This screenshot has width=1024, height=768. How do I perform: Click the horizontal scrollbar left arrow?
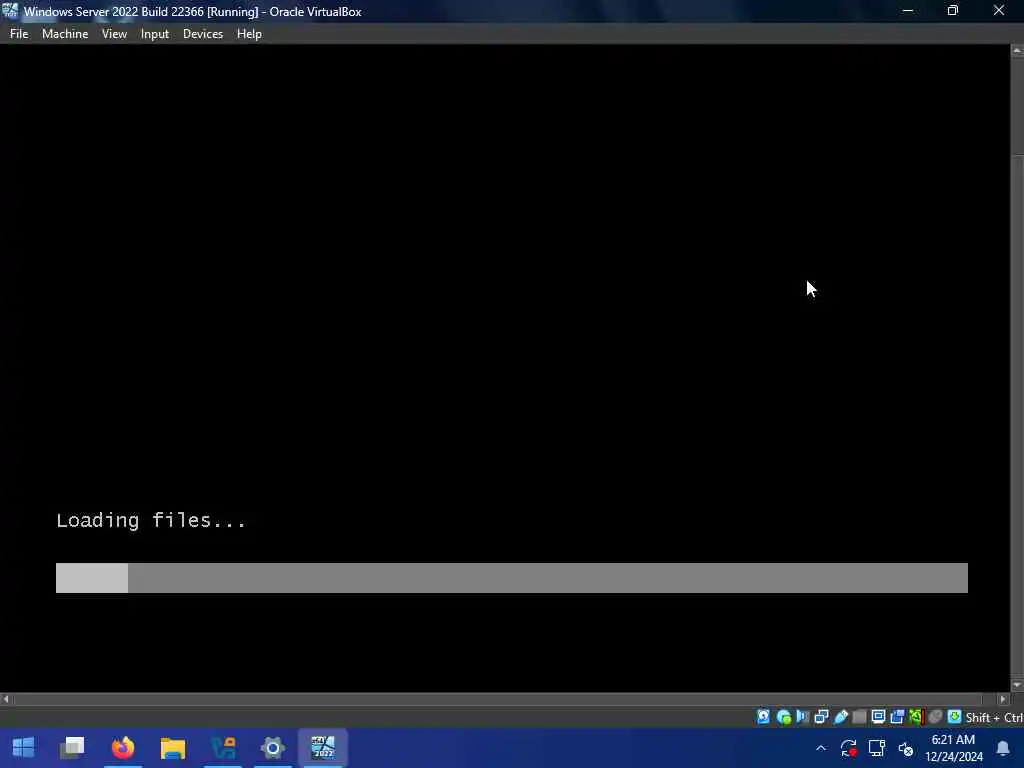click(x=6, y=699)
